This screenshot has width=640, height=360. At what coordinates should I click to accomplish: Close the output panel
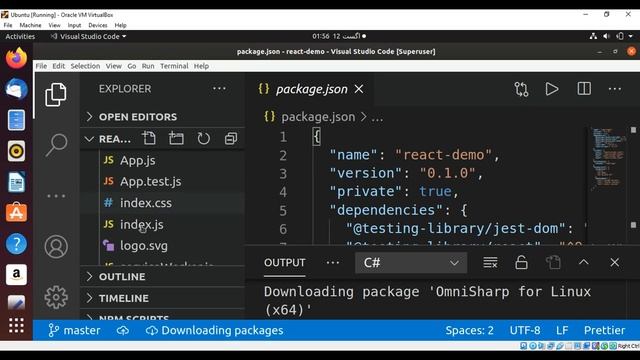(x=615, y=262)
